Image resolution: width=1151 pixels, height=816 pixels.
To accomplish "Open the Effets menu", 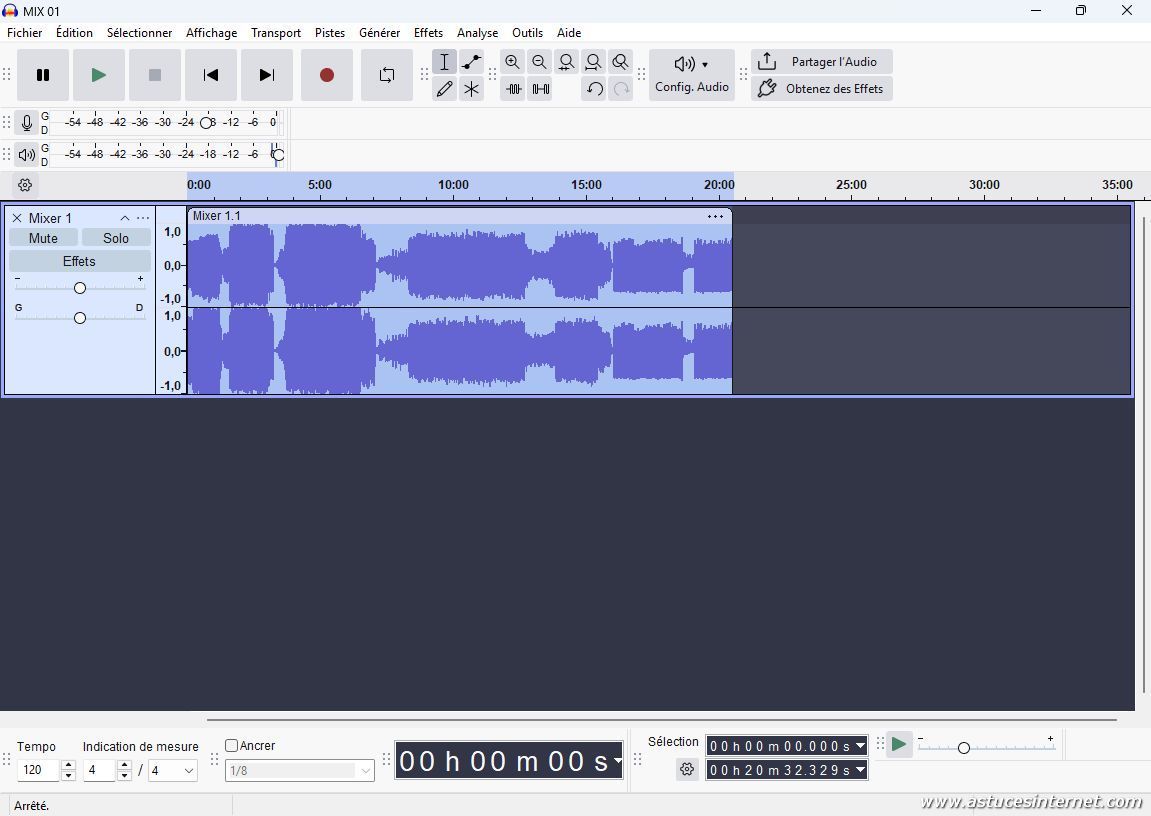I will pyautogui.click(x=428, y=33).
